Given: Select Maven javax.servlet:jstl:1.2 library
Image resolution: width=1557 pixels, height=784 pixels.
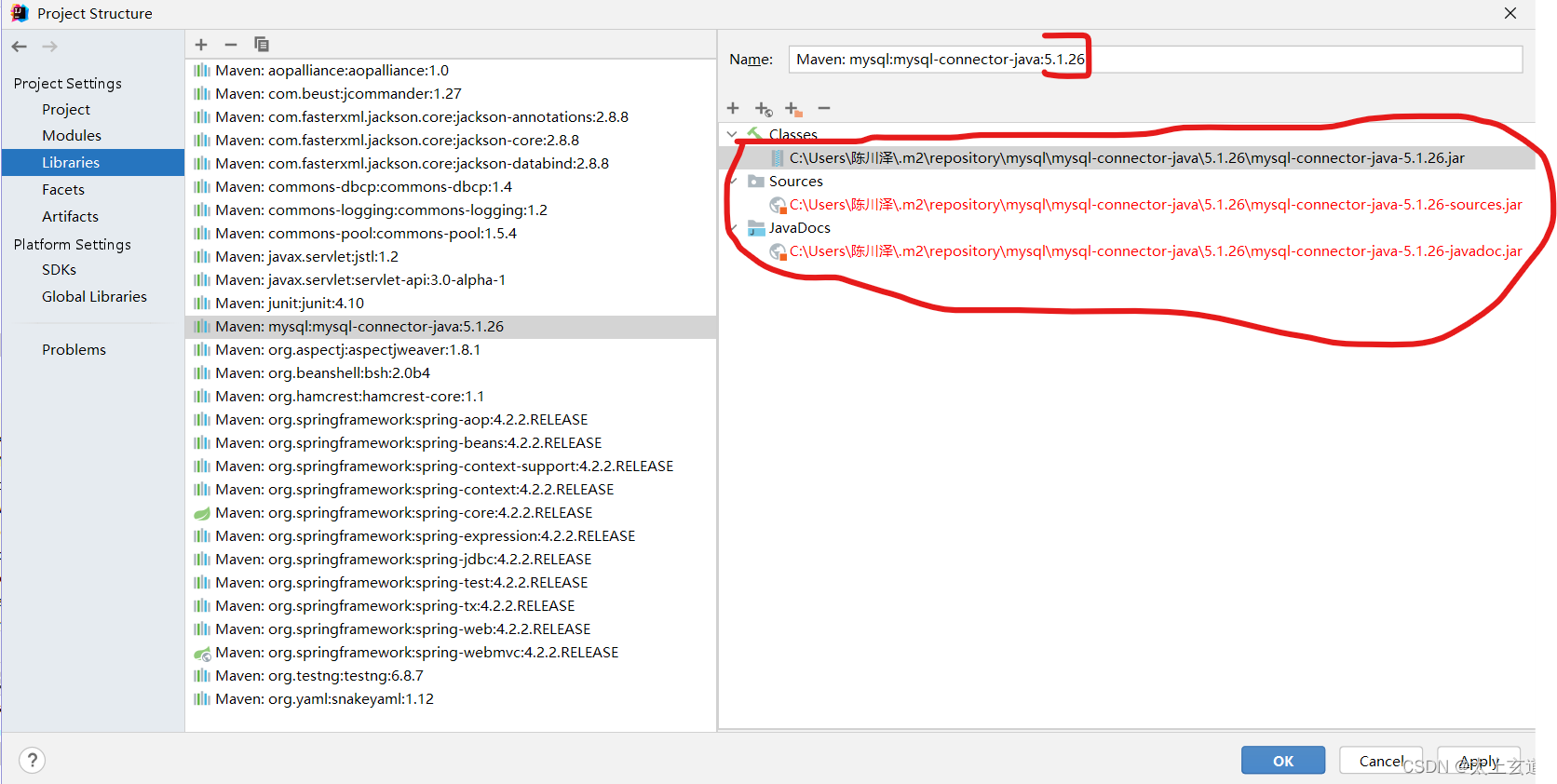Looking at the screenshot, I should click(x=306, y=257).
